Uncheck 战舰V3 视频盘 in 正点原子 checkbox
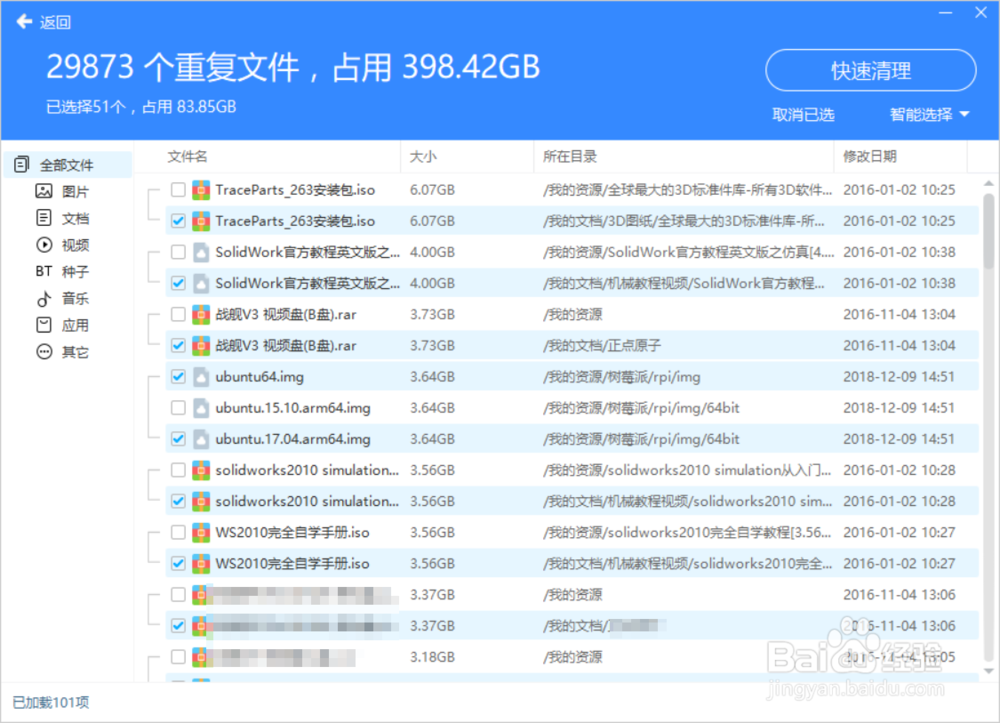Image resolution: width=1000 pixels, height=723 pixels. pyautogui.click(x=178, y=346)
